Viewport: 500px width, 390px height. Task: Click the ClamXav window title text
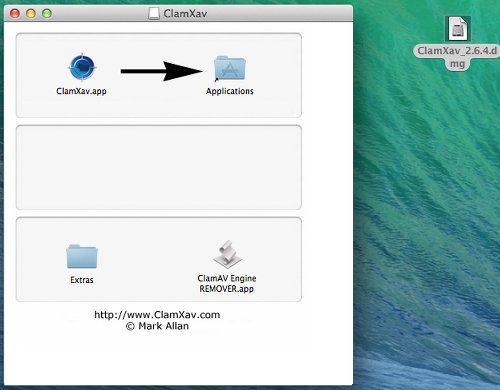[185, 14]
